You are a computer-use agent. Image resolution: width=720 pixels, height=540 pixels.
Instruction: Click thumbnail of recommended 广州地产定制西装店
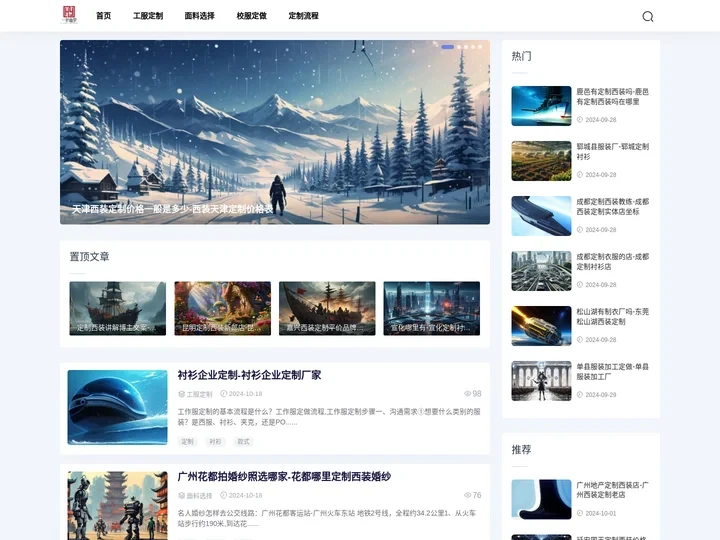pos(541,499)
